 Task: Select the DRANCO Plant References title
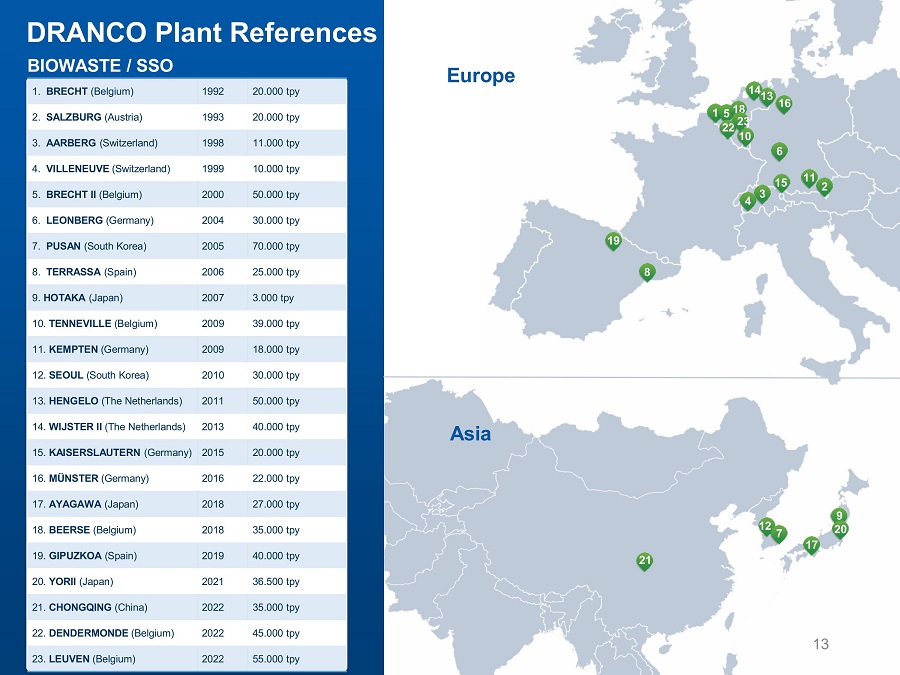pyautogui.click(x=202, y=33)
